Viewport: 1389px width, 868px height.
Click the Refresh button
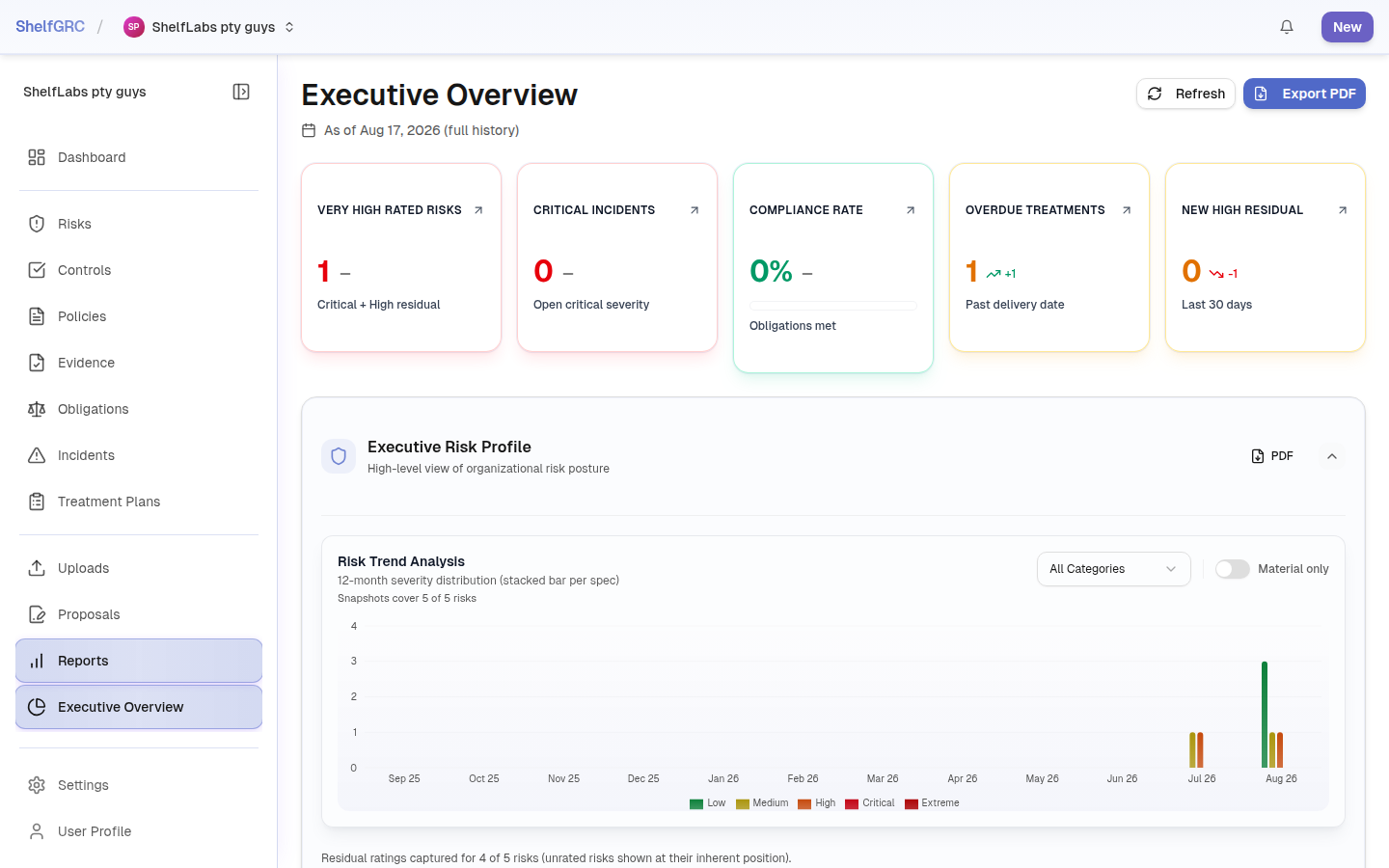pos(1185,94)
